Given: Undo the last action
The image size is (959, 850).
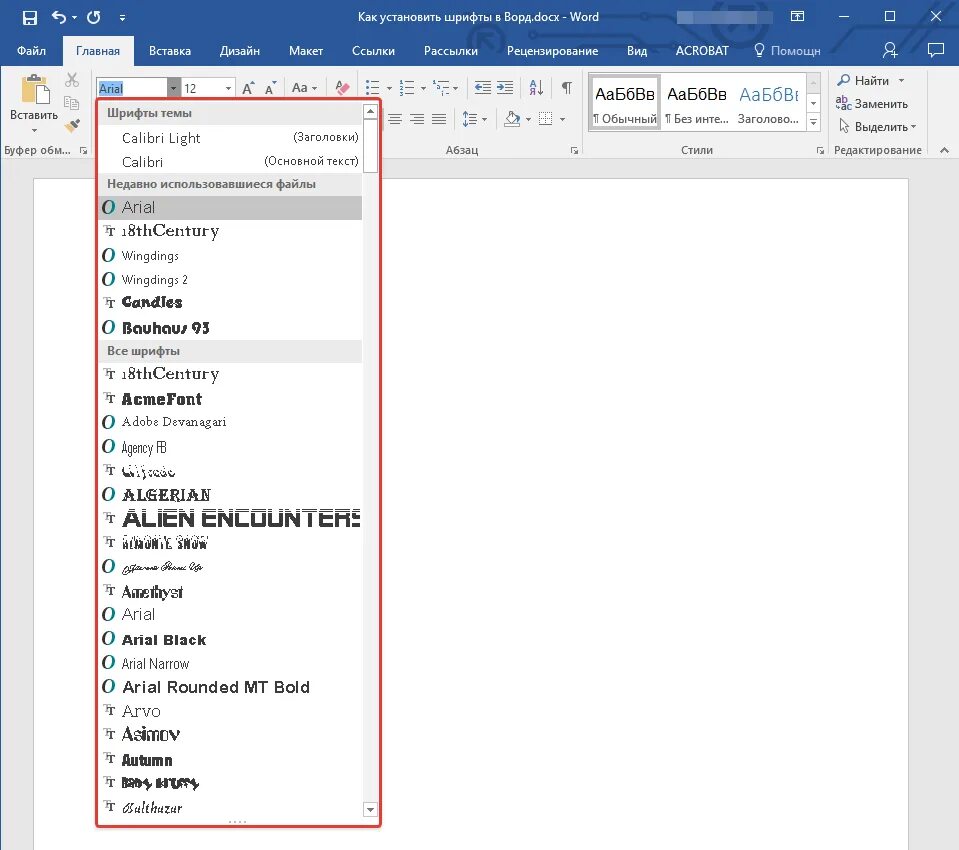Looking at the screenshot, I should pos(59,17).
